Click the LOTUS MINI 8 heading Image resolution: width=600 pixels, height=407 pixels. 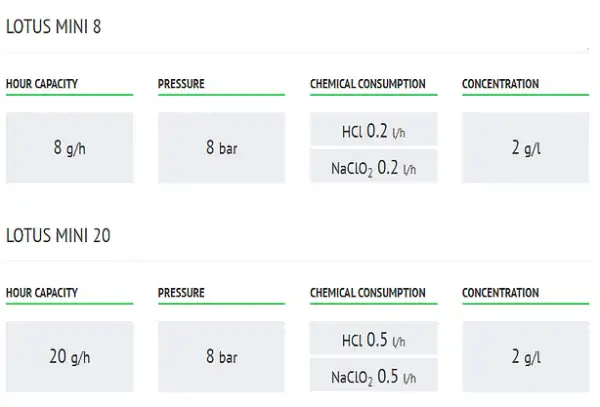[x=54, y=27]
